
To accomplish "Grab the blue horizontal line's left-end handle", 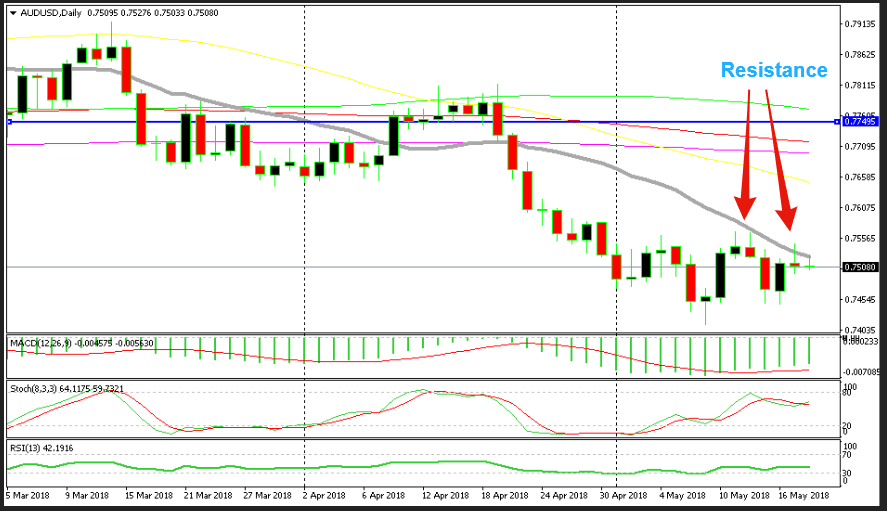I will (9, 122).
